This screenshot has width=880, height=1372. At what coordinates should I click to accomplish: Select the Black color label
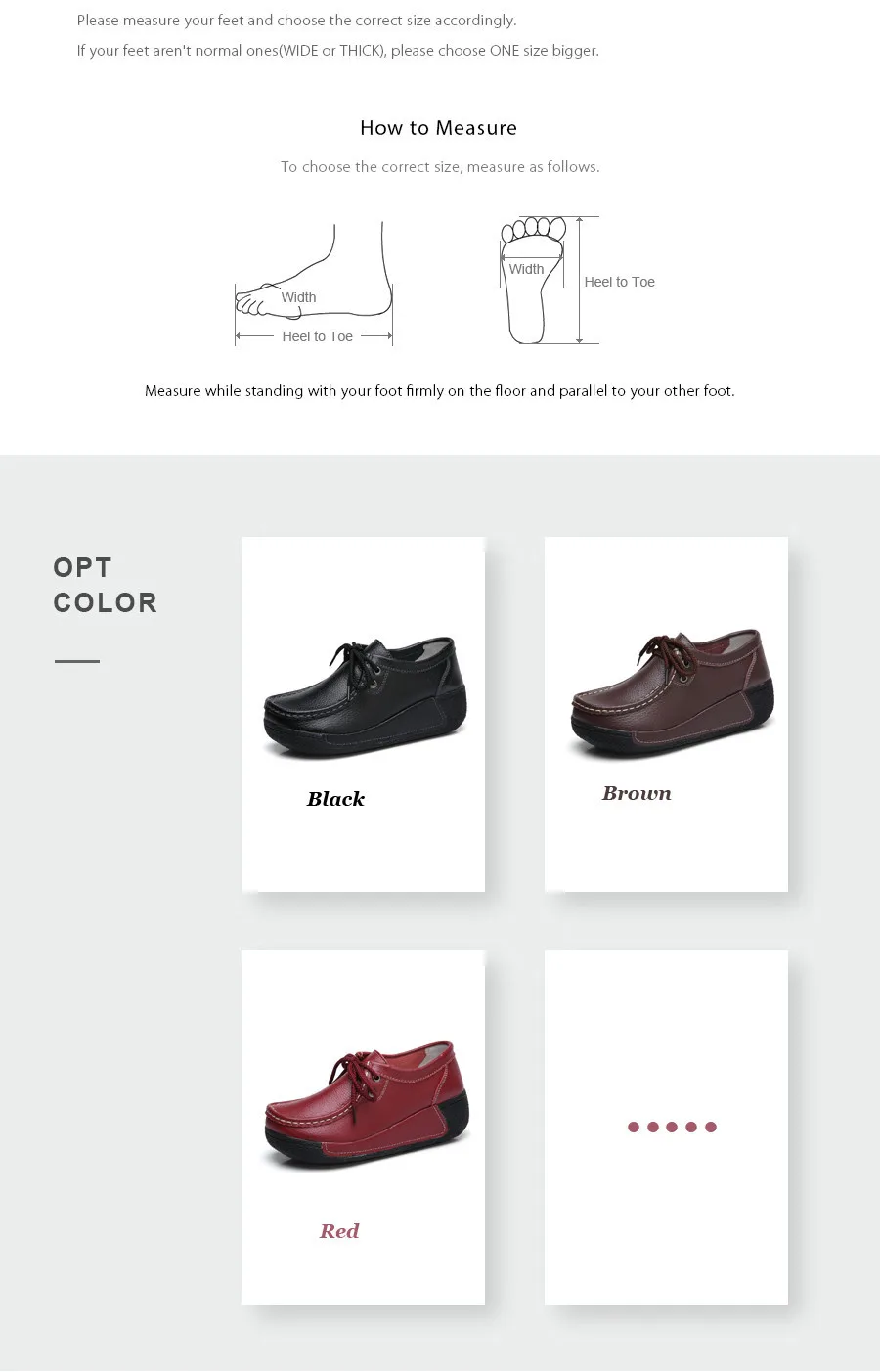pos(335,799)
